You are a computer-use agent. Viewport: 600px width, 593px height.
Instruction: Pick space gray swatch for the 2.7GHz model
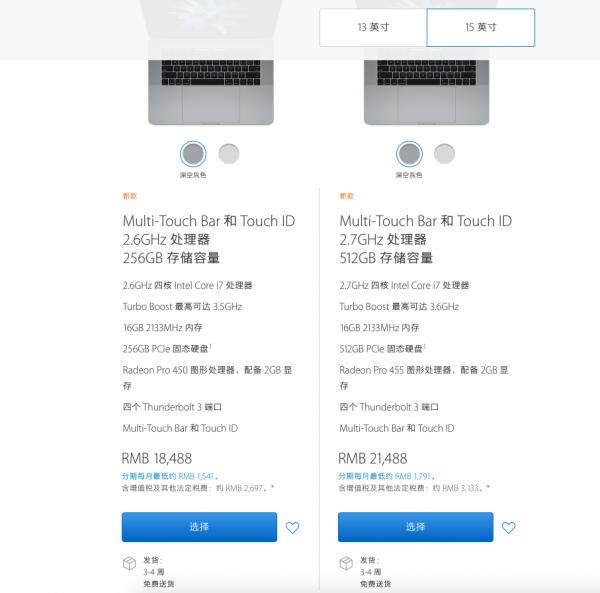click(x=409, y=154)
